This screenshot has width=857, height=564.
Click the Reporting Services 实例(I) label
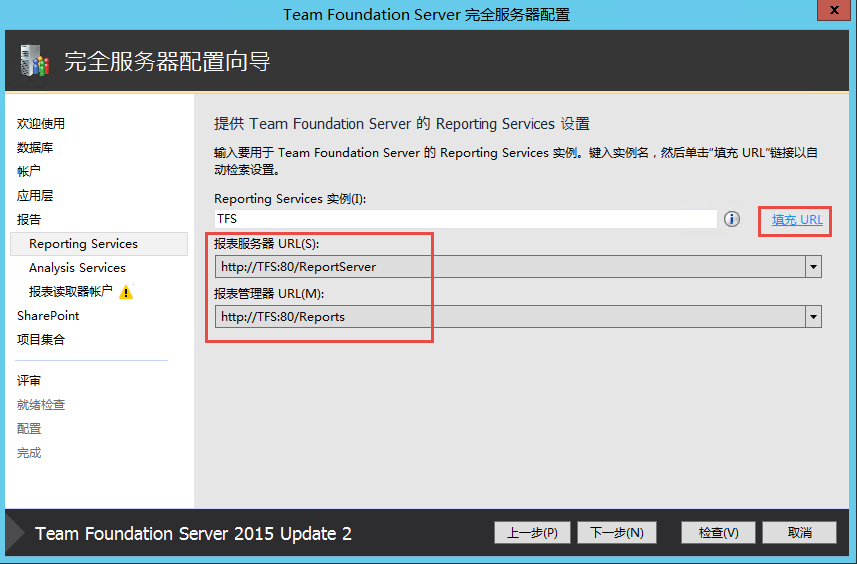(x=290, y=198)
